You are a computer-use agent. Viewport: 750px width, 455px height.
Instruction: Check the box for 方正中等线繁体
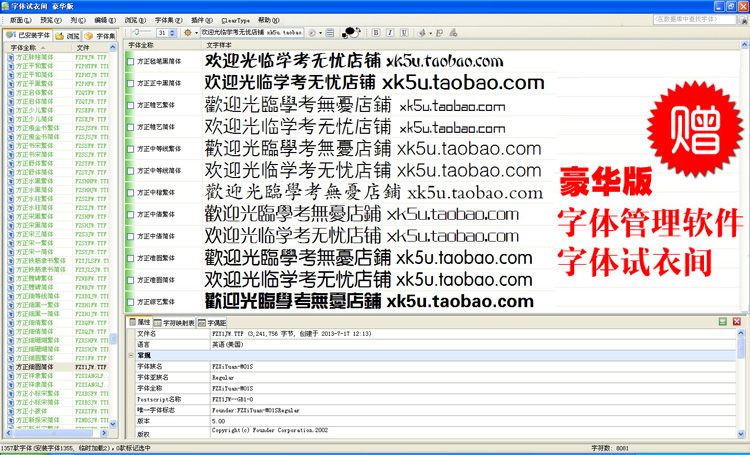[x=130, y=149]
